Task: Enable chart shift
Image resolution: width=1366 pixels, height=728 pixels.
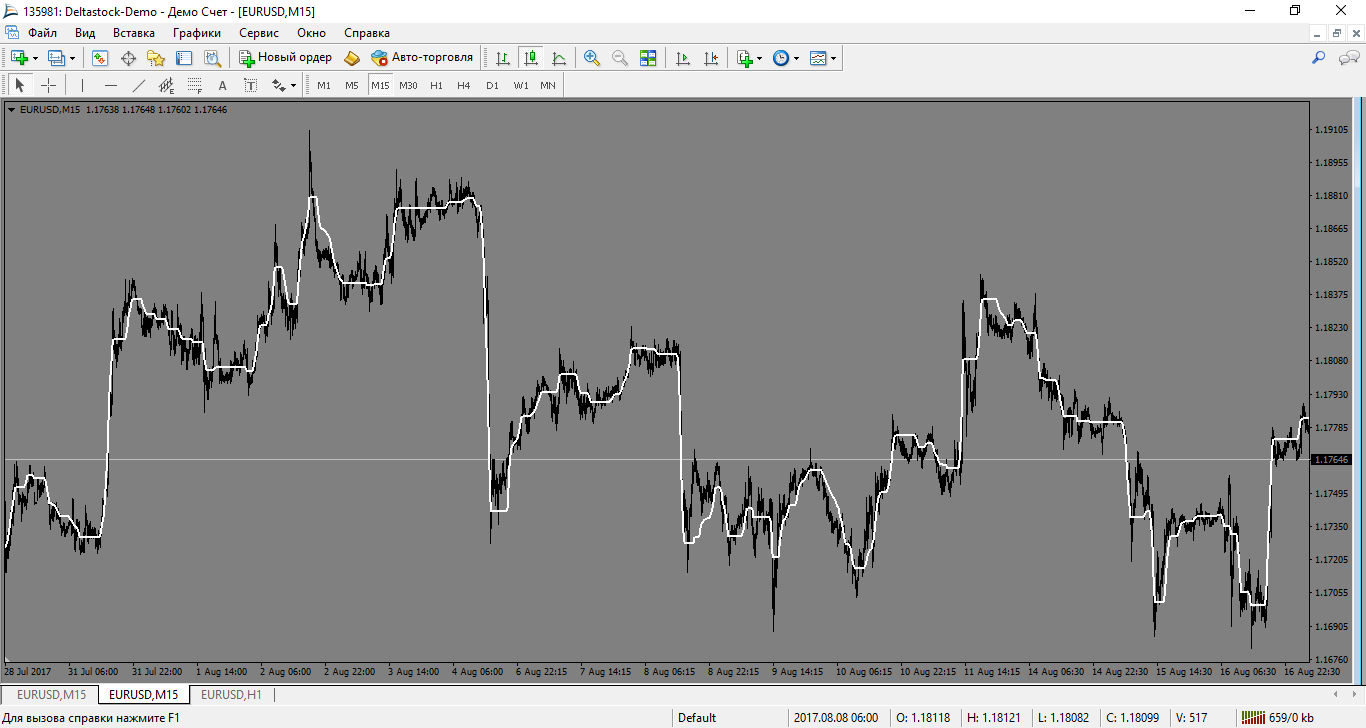Action: pos(711,58)
